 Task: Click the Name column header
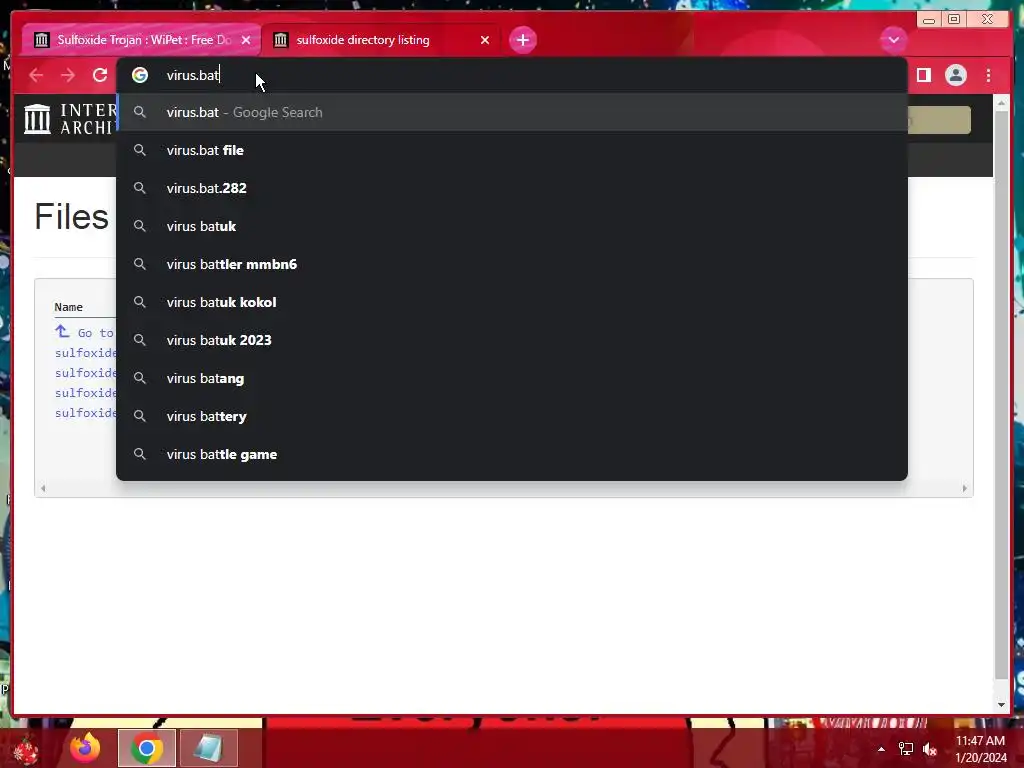coord(69,307)
